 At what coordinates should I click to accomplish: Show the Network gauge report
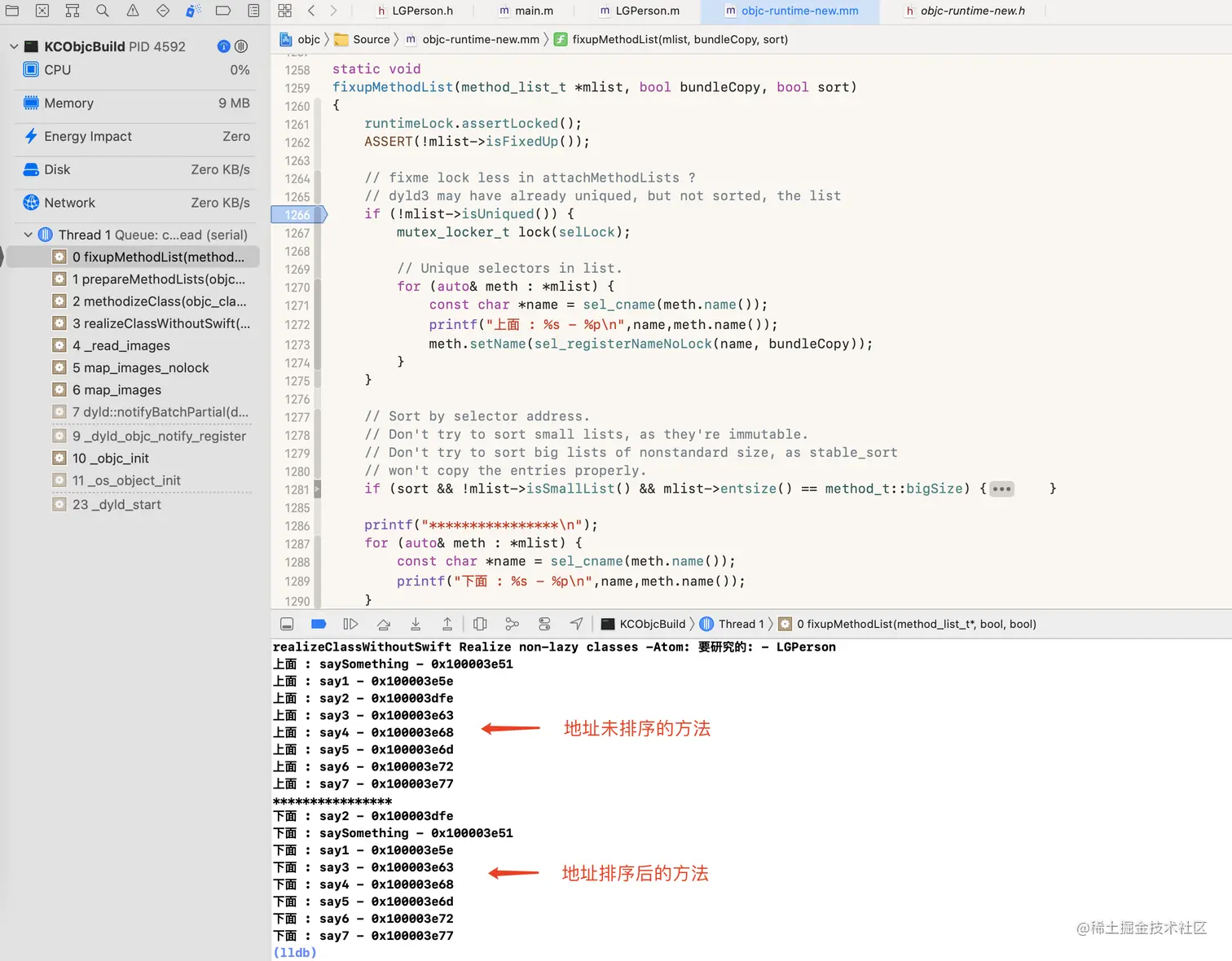[135, 203]
